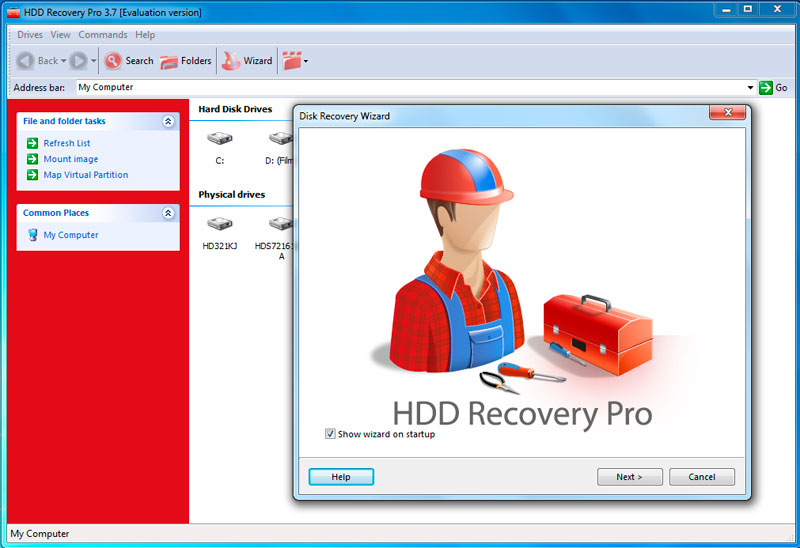Open My Computer in Common Places

(71, 235)
